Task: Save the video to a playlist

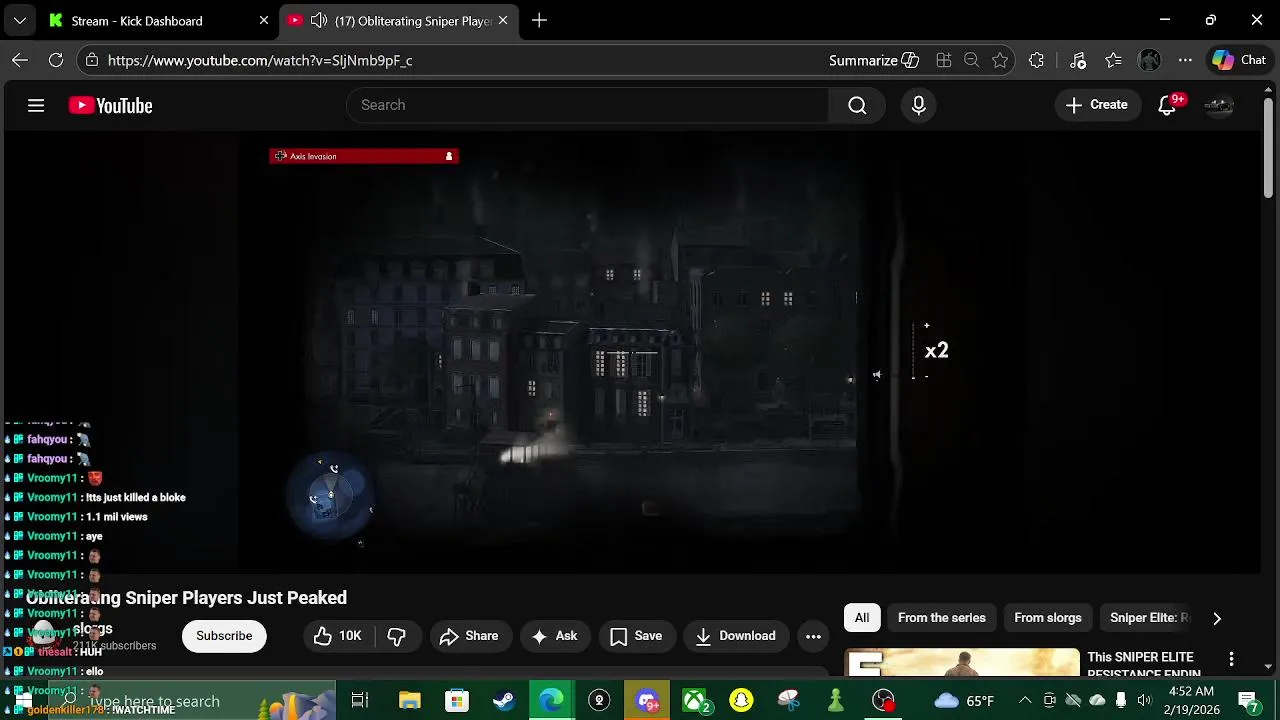Action: [636, 636]
